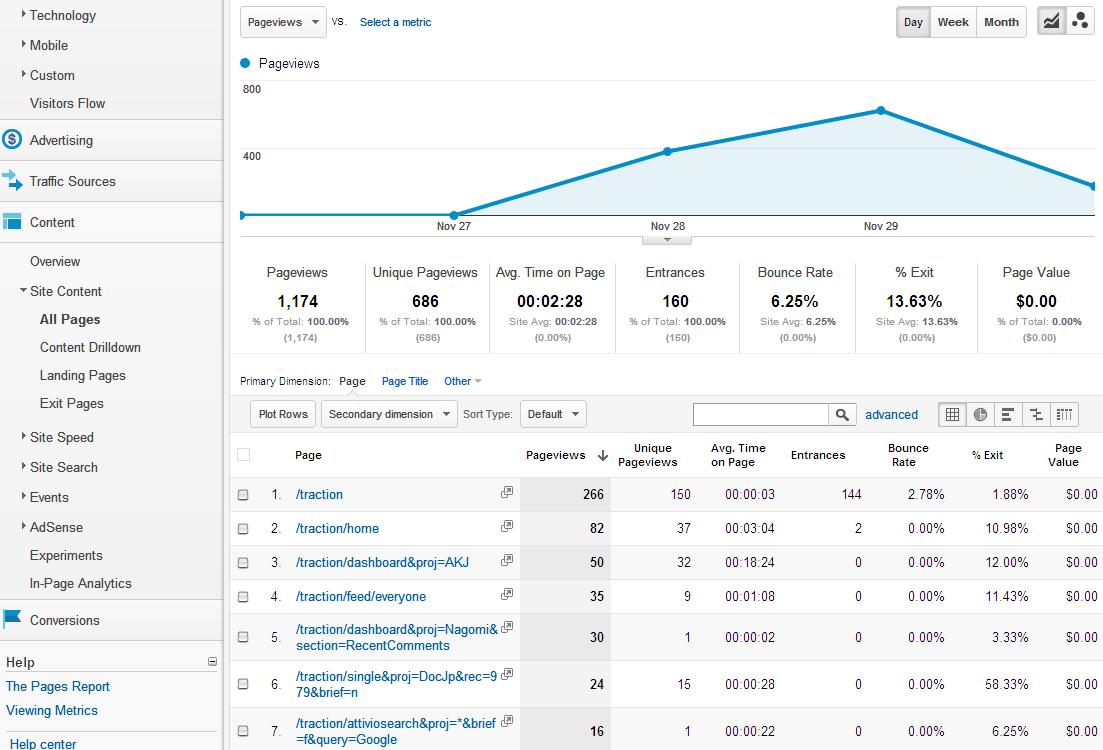
Task: Open advanced filter link
Action: (x=891, y=415)
